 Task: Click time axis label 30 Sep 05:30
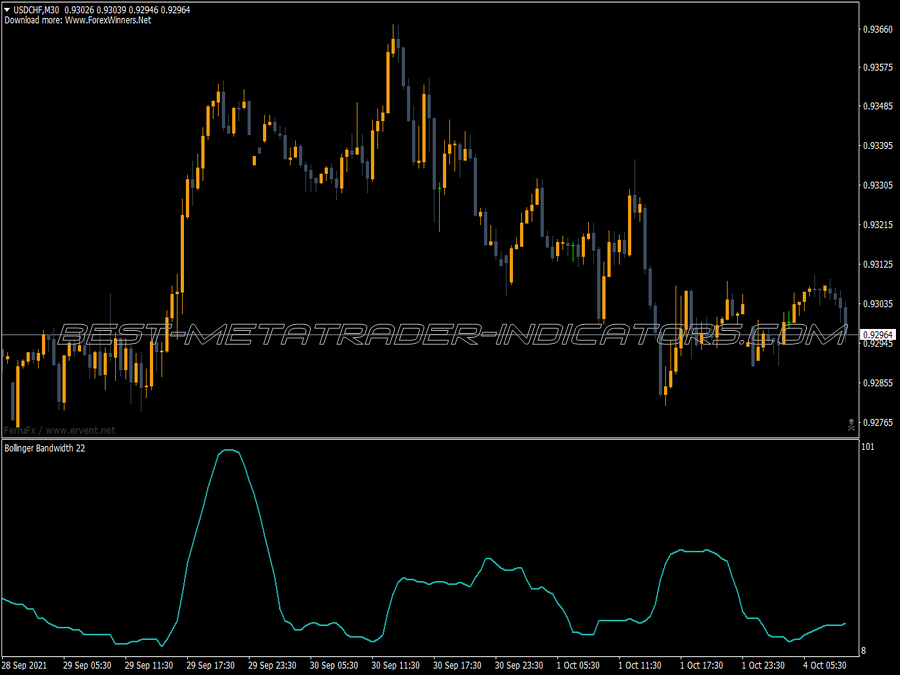click(x=334, y=665)
